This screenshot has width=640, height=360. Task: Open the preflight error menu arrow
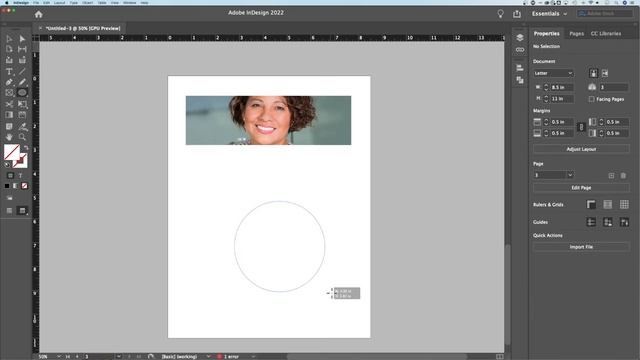[x=253, y=356]
